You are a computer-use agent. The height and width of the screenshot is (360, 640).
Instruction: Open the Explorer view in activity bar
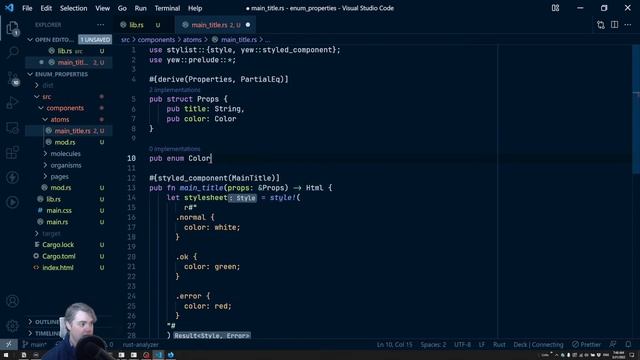[x=12, y=28]
